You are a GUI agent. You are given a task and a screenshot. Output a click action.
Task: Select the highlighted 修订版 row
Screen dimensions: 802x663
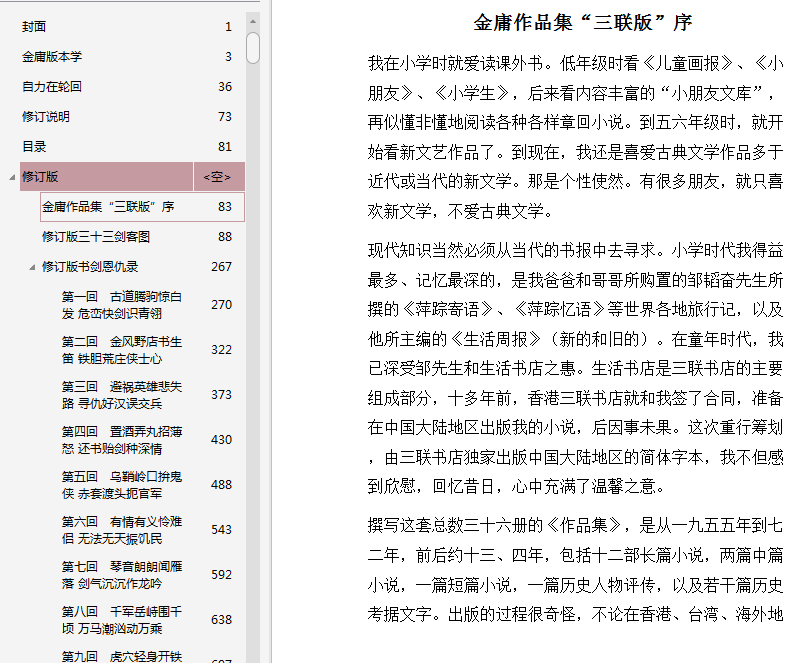point(132,176)
